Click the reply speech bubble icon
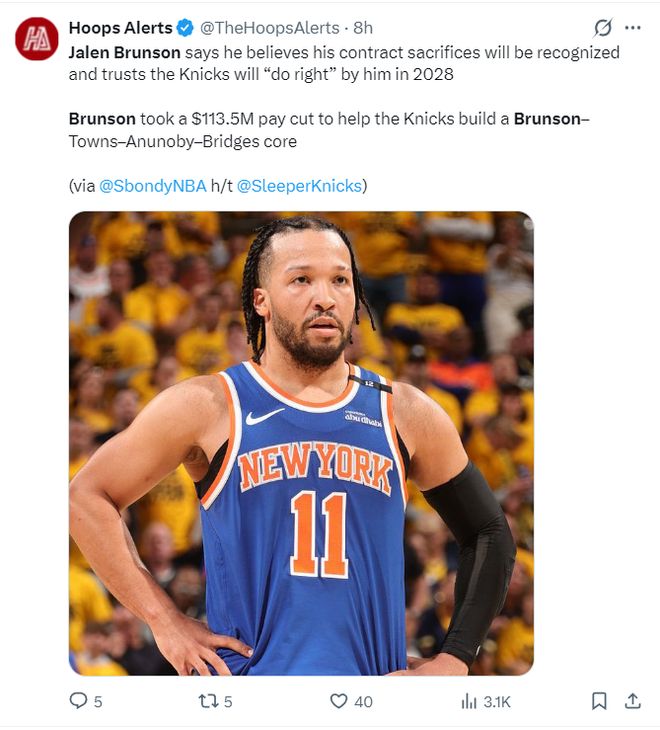Image resolution: width=660 pixels, height=730 pixels. tap(78, 702)
